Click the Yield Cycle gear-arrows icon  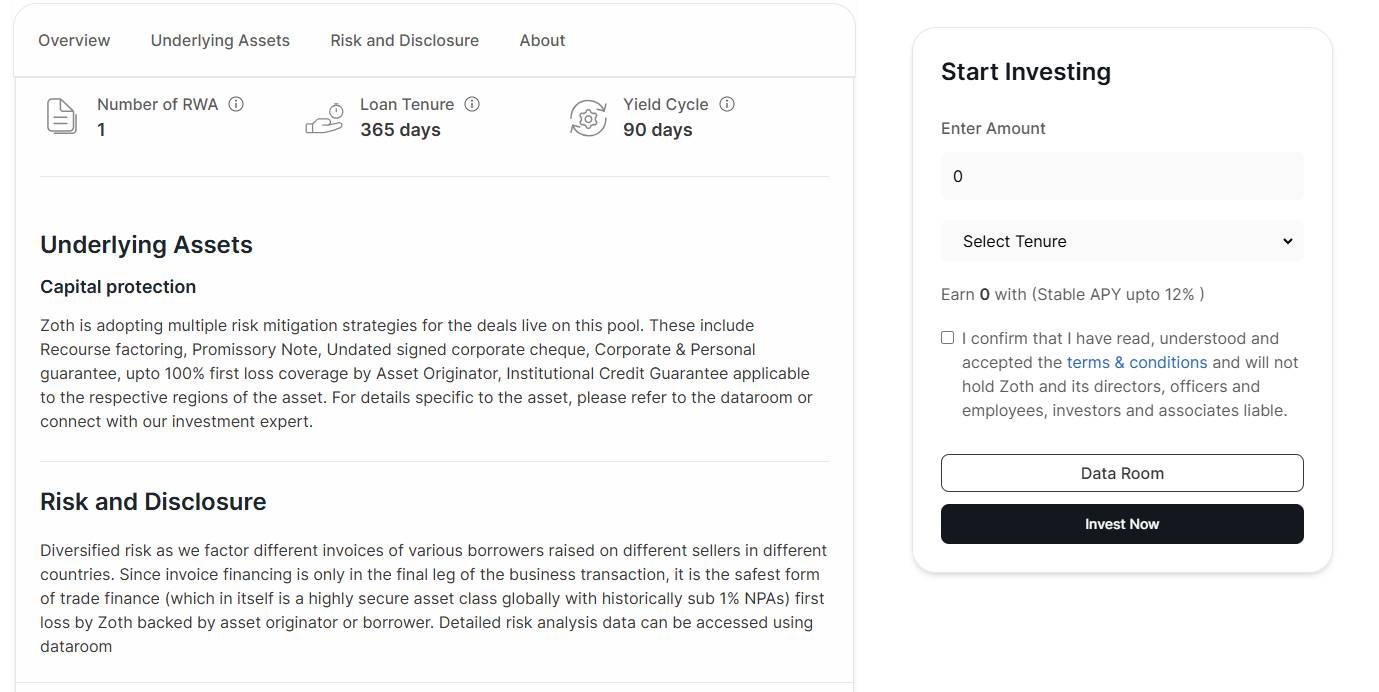click(588, 118)
